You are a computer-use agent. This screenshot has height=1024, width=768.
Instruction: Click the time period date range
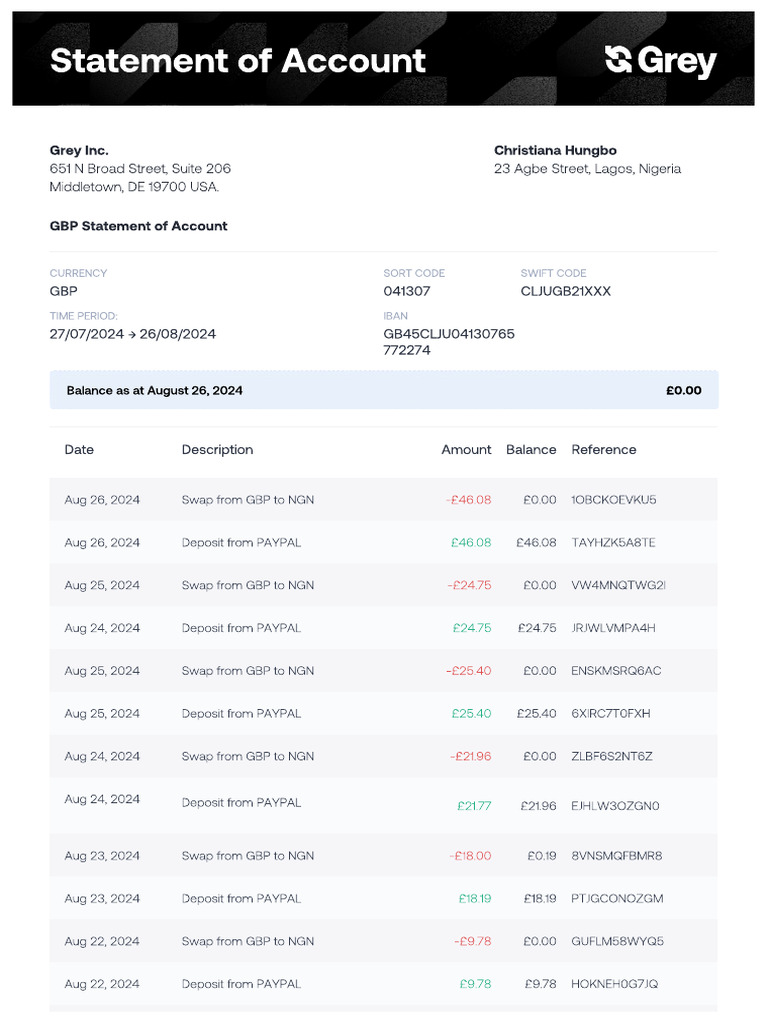pyautogui.click(x=132, y=334)
